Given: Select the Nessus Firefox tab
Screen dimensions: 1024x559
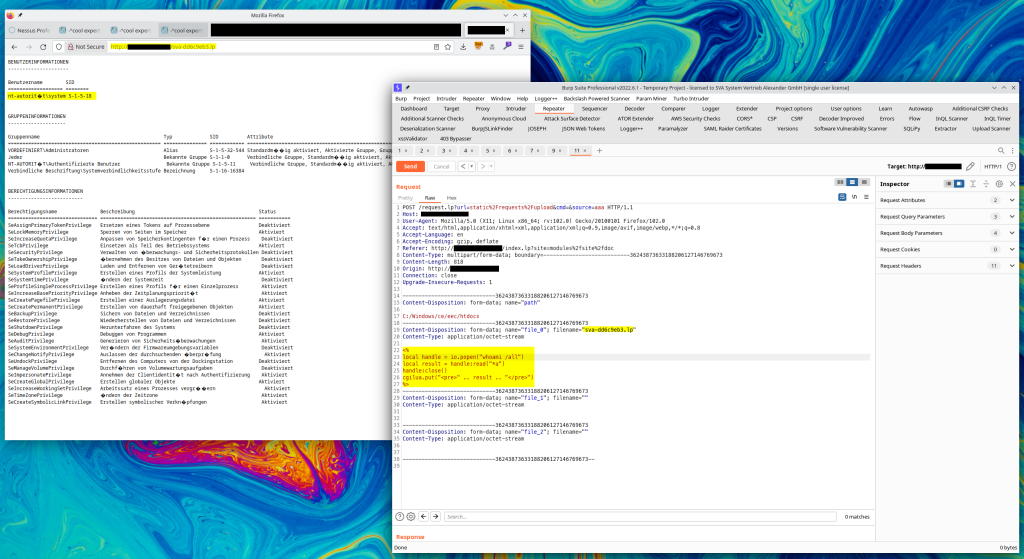Looking at the screenshot, I should coord(29,30).
